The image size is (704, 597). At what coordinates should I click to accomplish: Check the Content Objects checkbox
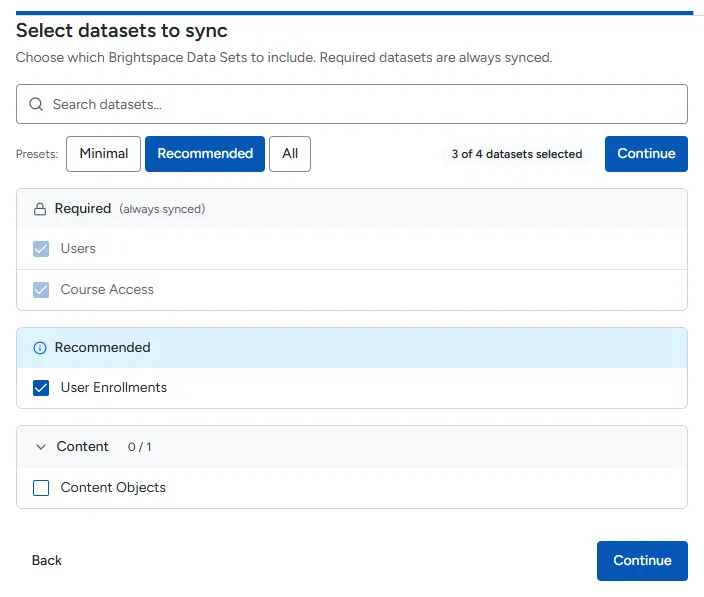pos(41,488)
